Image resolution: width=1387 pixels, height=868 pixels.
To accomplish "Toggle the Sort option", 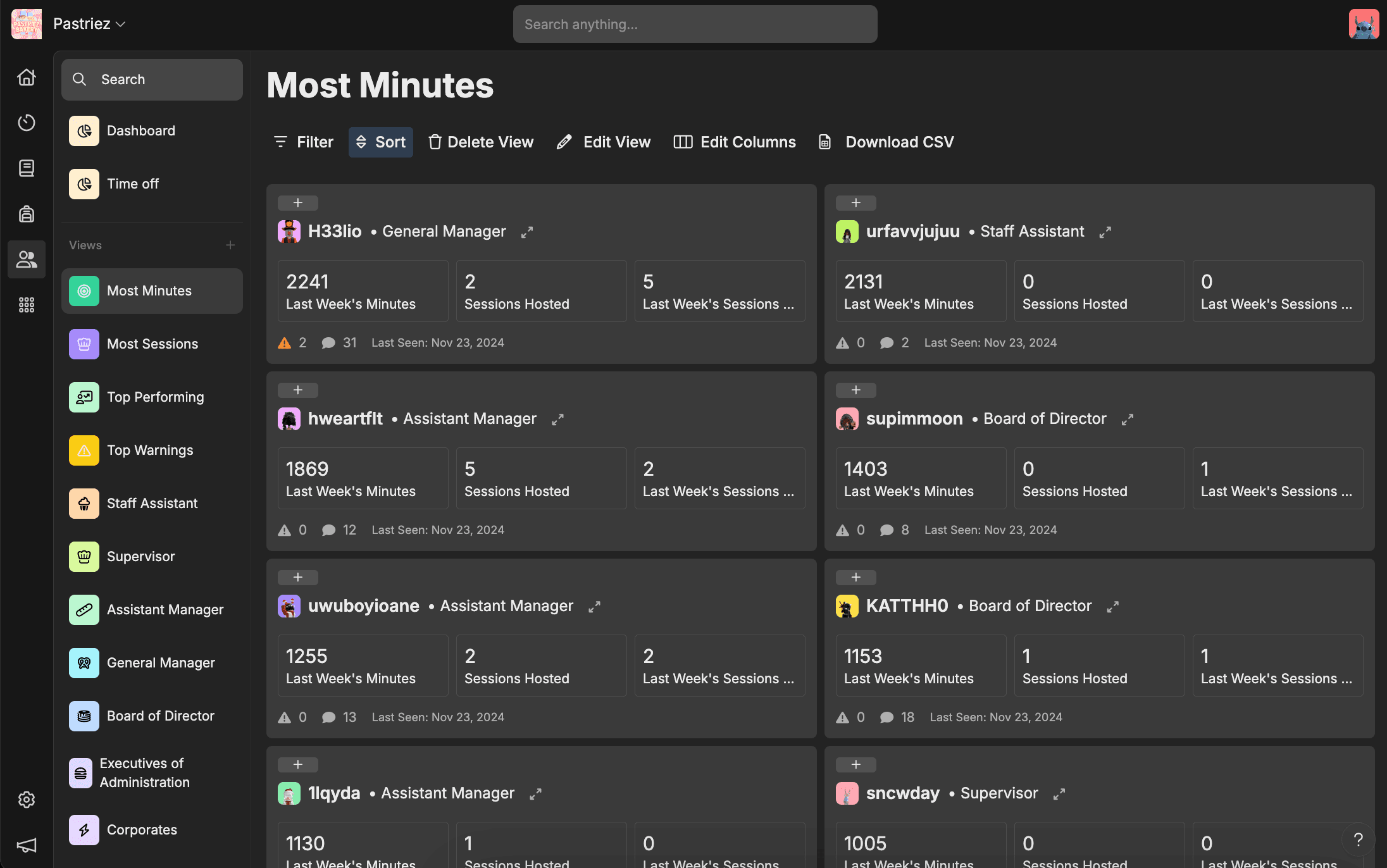I will tap(380, 142).
